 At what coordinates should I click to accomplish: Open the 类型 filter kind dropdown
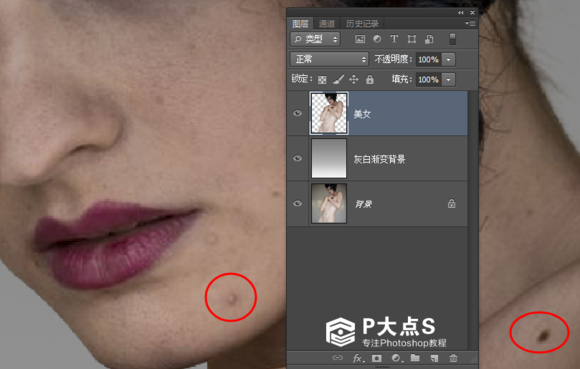point(315,39)
